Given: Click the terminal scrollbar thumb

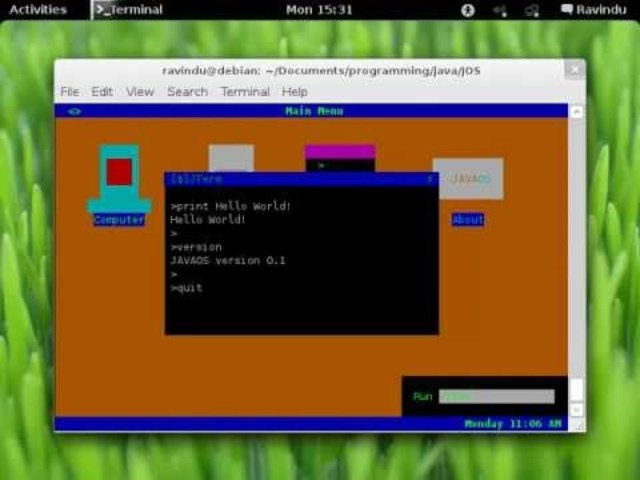Looking at the screenshot, I should tap(576, 390).
